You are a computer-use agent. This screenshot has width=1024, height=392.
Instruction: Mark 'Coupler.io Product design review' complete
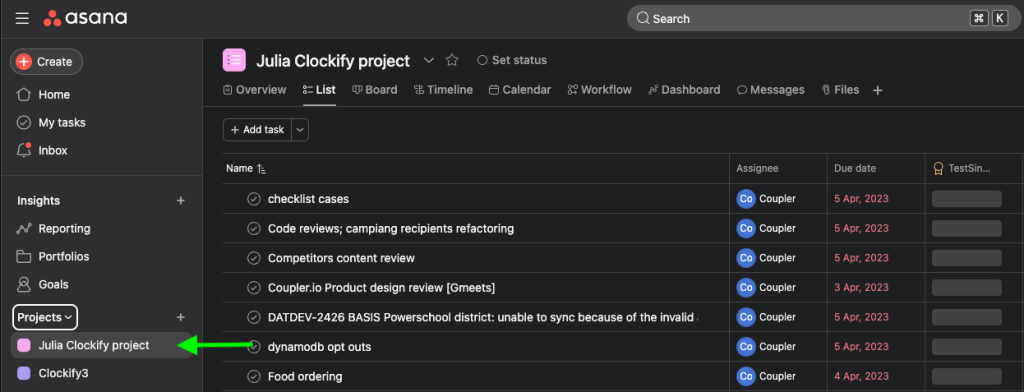click(254, 287)
